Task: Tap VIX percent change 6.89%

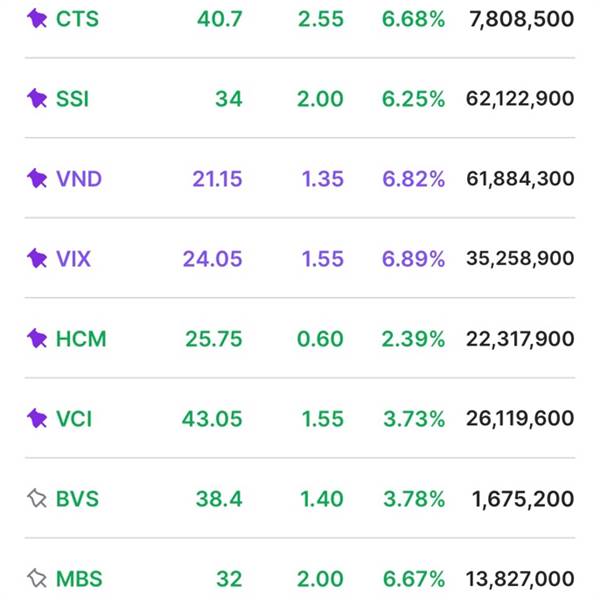Action: (x=413, y=258)
